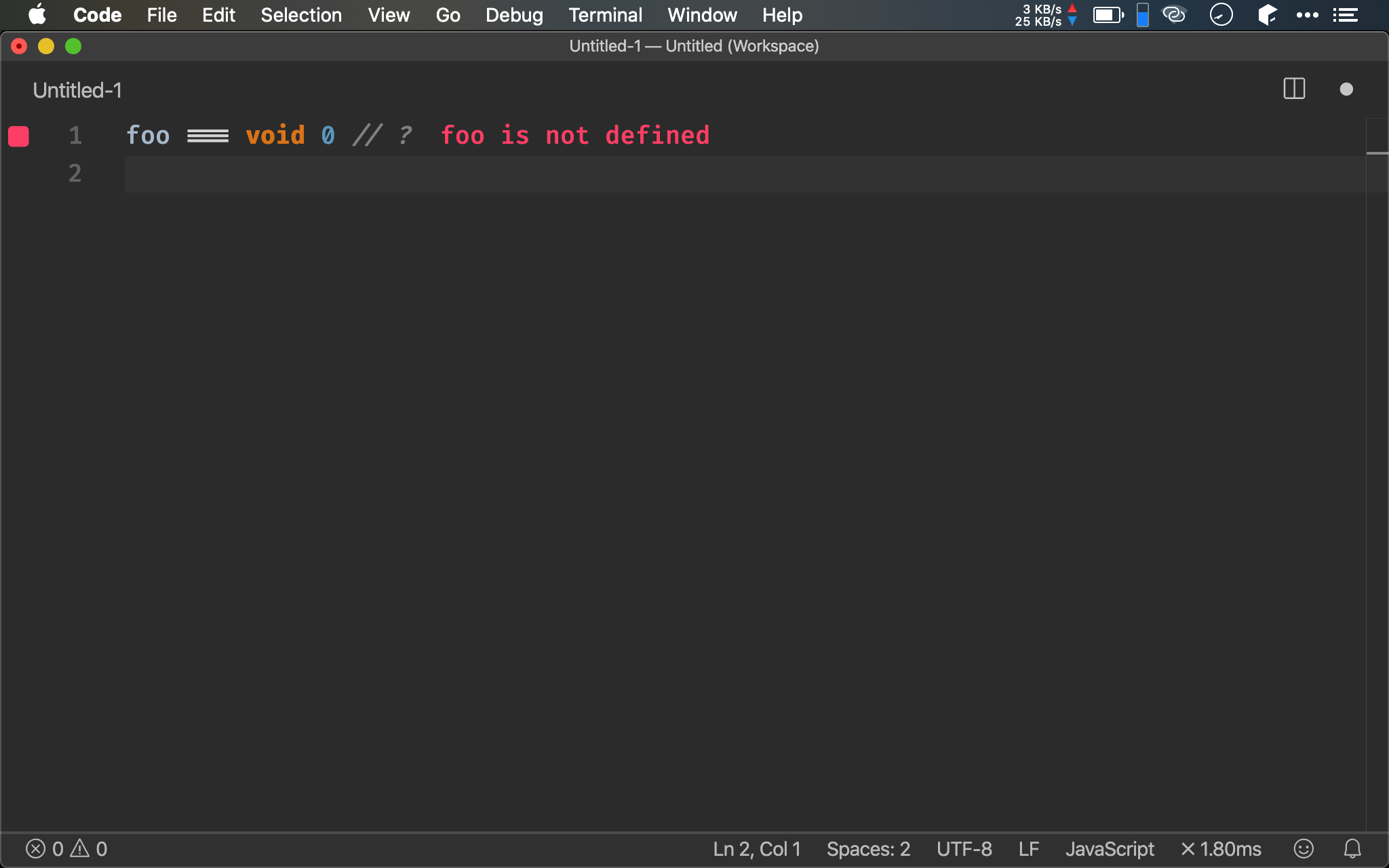1389x868 pixels.
Task: Open Notification Center list icon
Action: [x=1345, y=15]
